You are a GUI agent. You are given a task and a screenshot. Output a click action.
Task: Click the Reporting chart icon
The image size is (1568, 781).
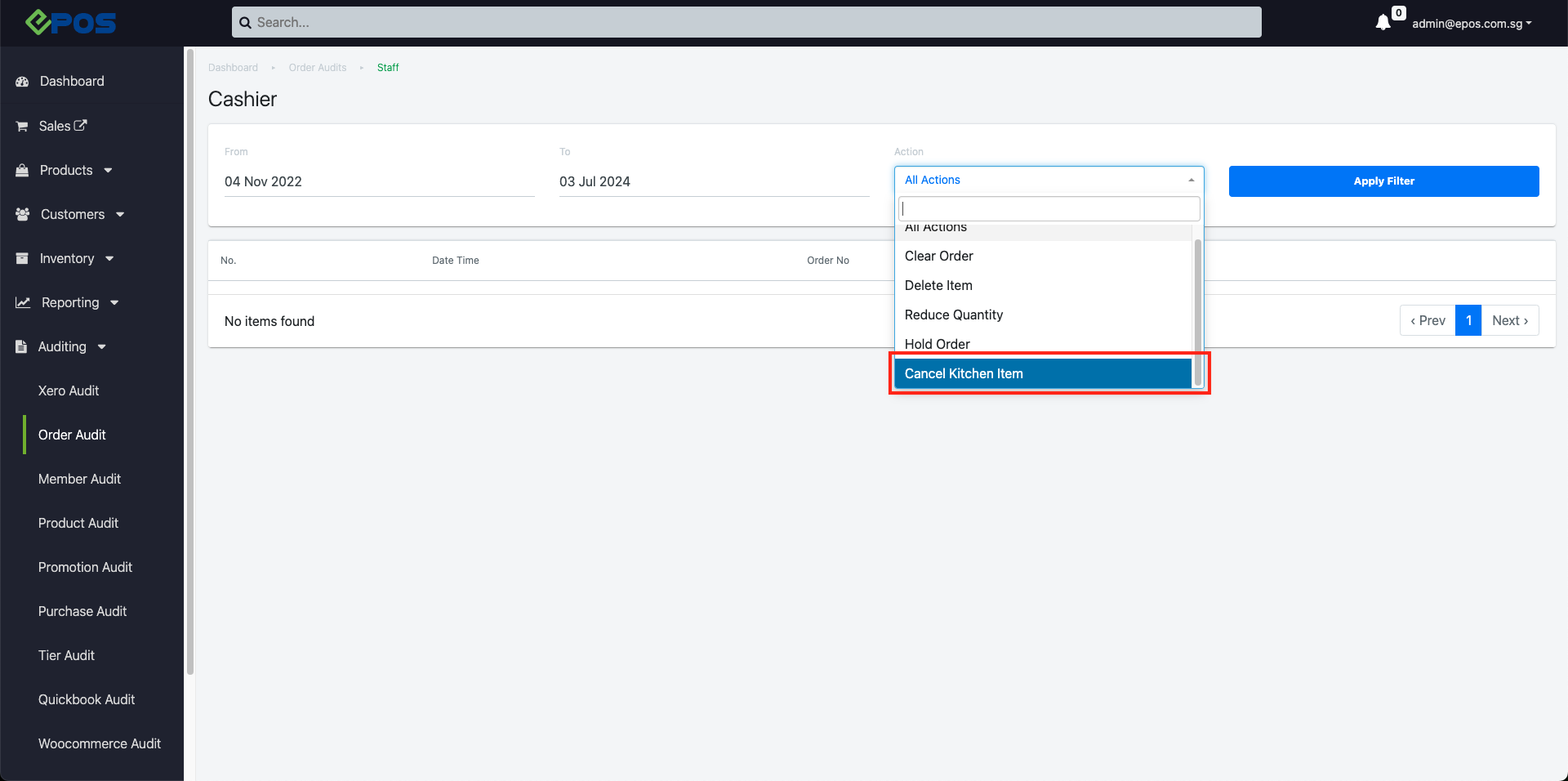click(x=23, y=302)
